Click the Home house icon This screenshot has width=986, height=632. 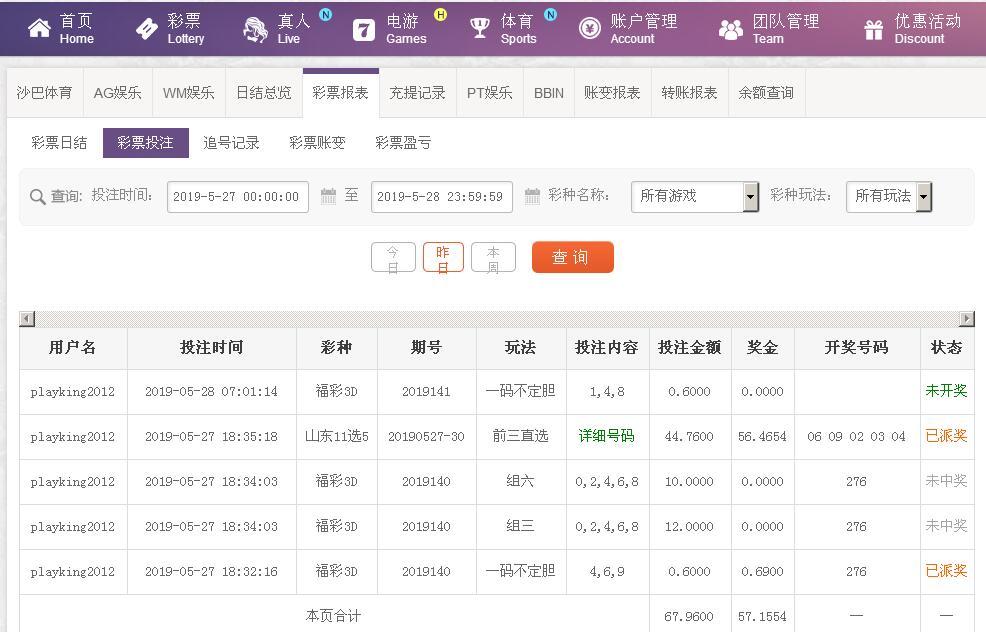(x=39, y=28)
